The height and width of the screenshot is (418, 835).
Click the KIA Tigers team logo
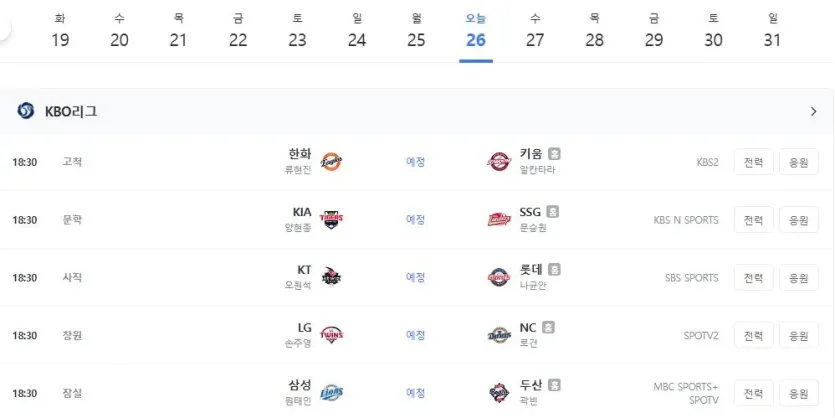tap(331, 219)
